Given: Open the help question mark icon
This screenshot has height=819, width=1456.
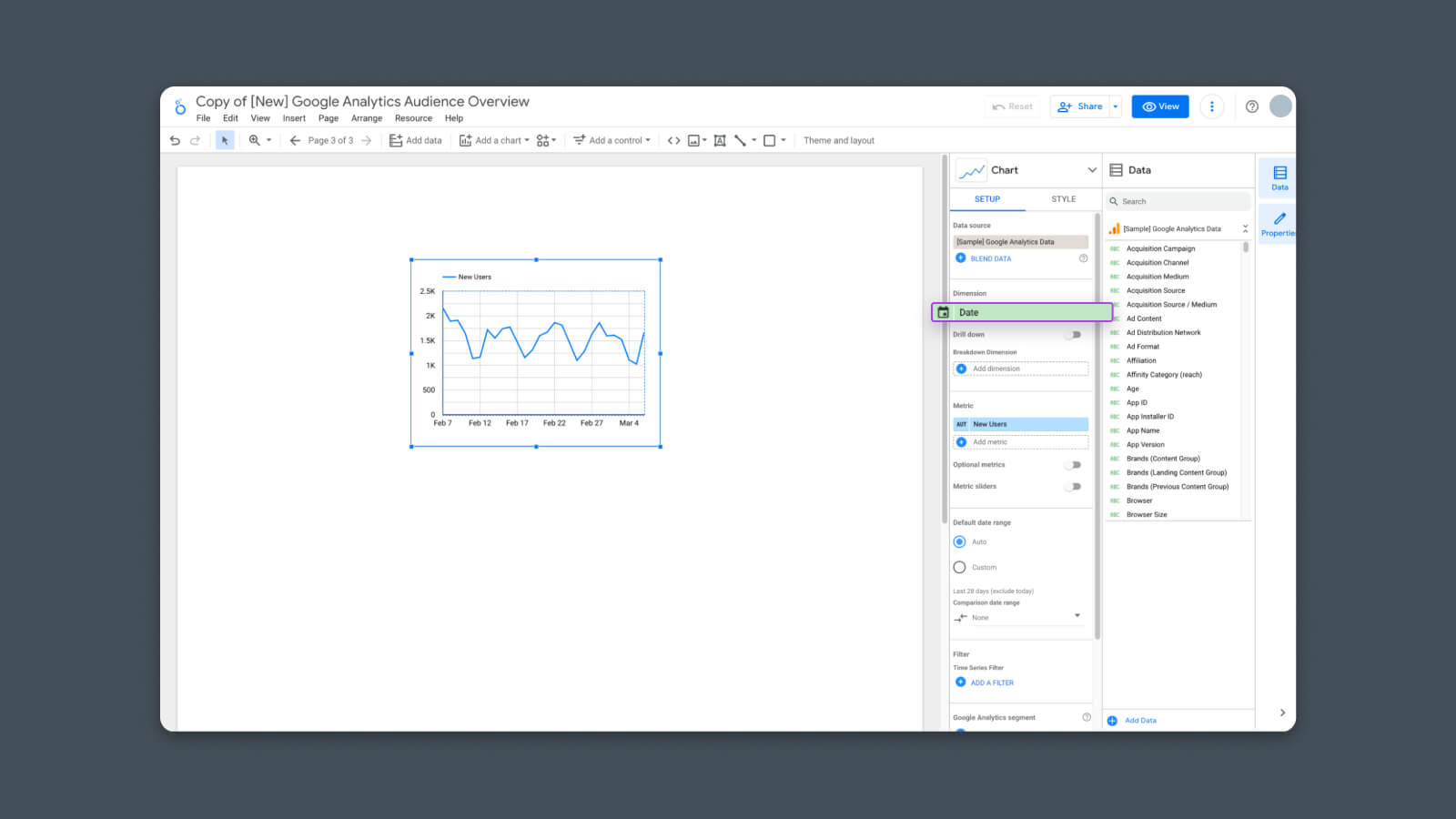Looking at the screenshot, I should pos(1252,106).
